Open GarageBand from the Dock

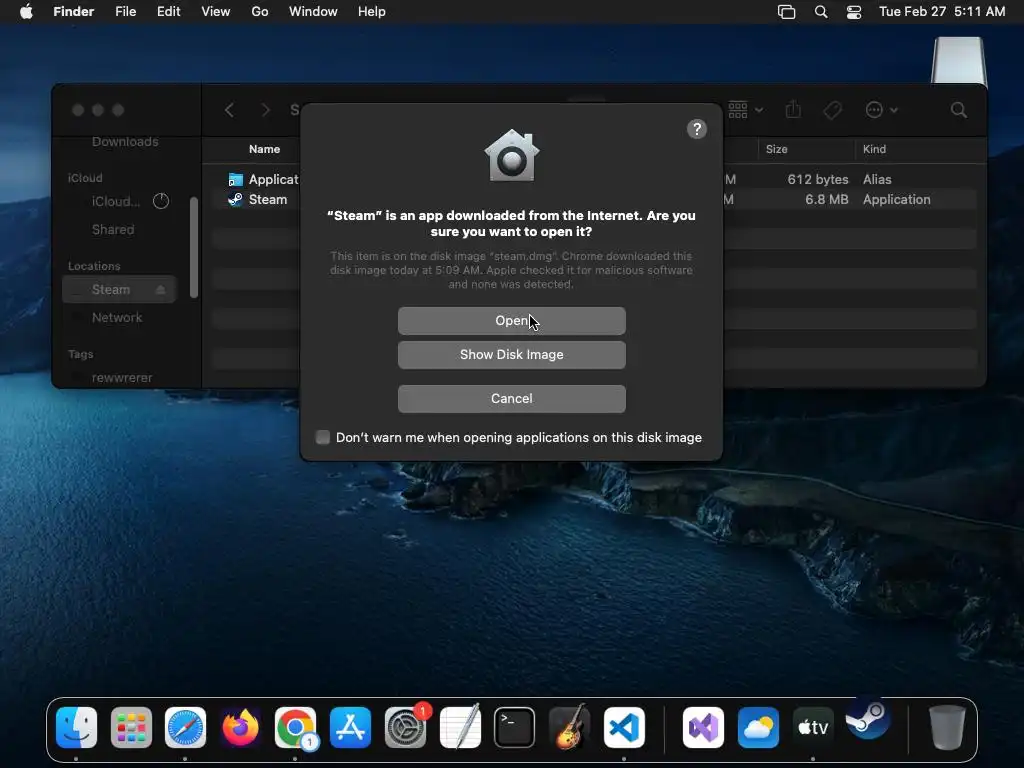coord(569,727)
